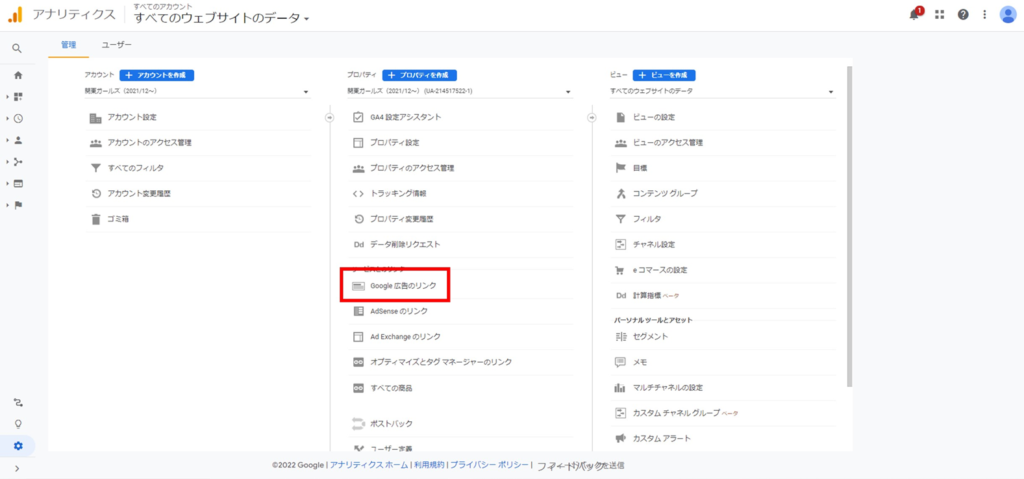Open Realtime reports clock icon

18,118
